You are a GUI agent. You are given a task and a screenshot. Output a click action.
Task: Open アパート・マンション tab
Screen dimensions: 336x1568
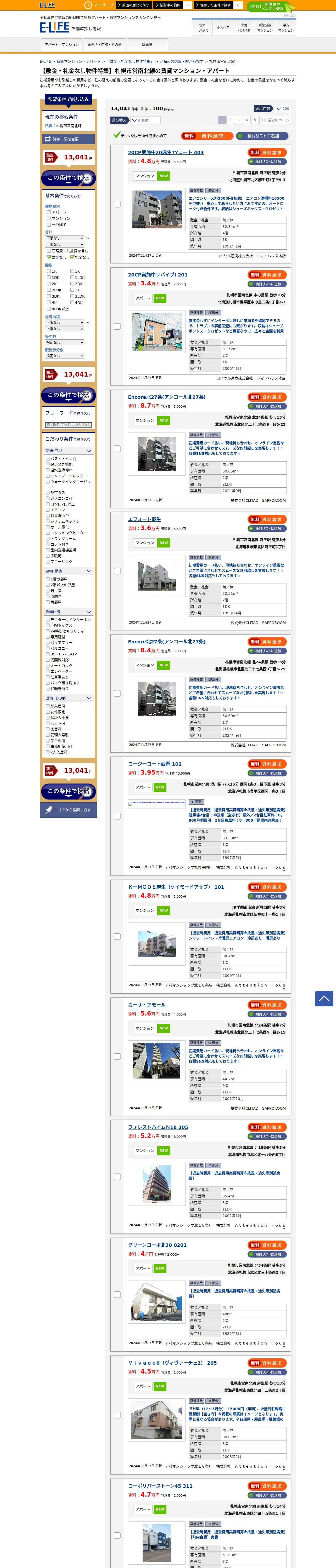click(x=61, y=44)
